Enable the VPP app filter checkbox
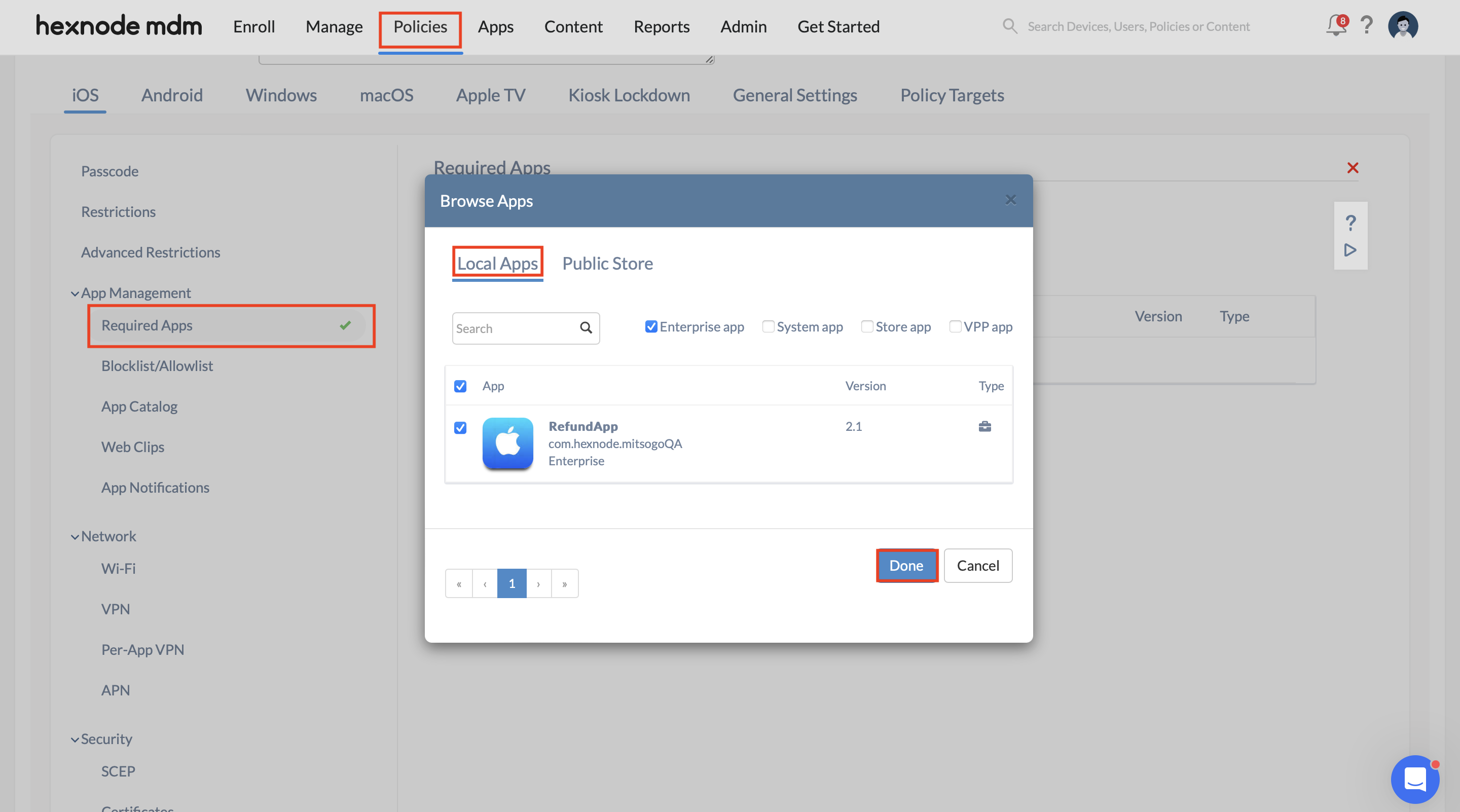1460x812 pixels. click(x=955, y=326)
